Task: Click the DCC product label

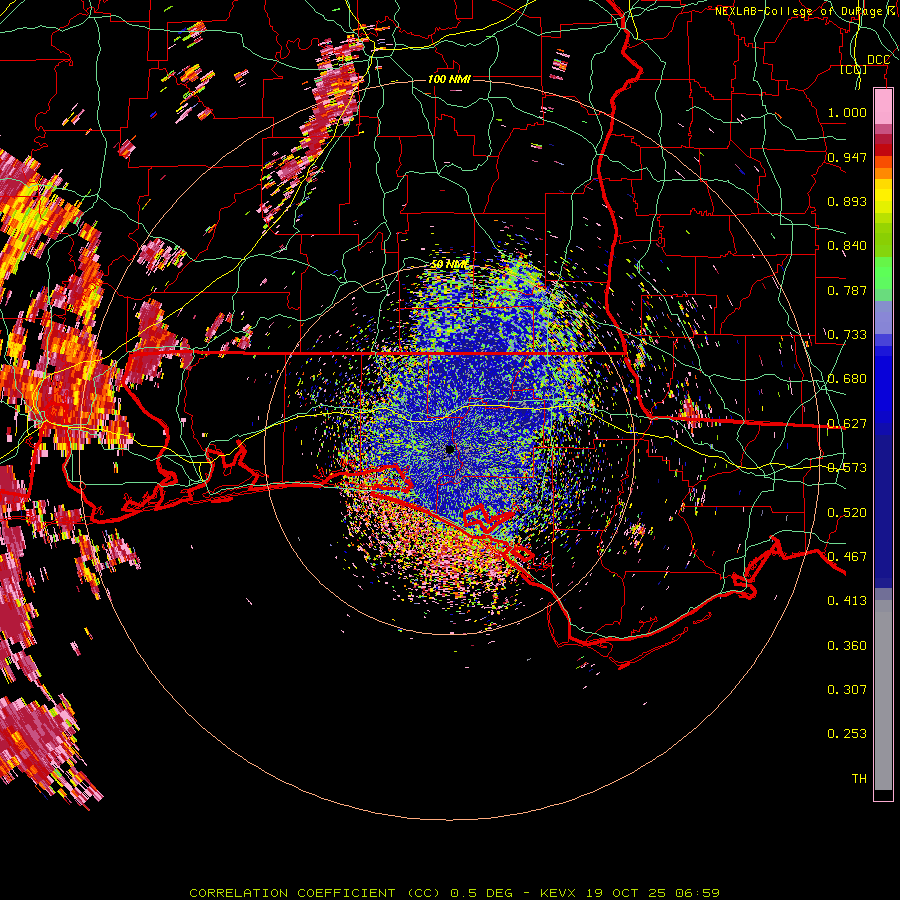Action: click(878, 60)
